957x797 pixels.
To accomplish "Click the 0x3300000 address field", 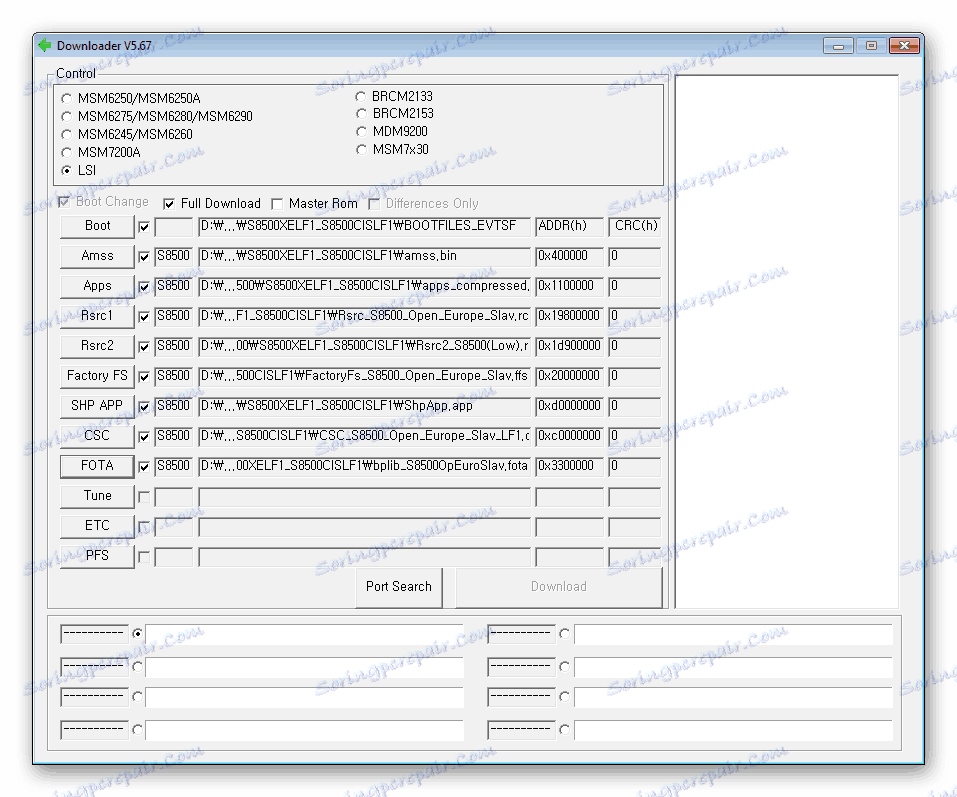I will (569, 466).
